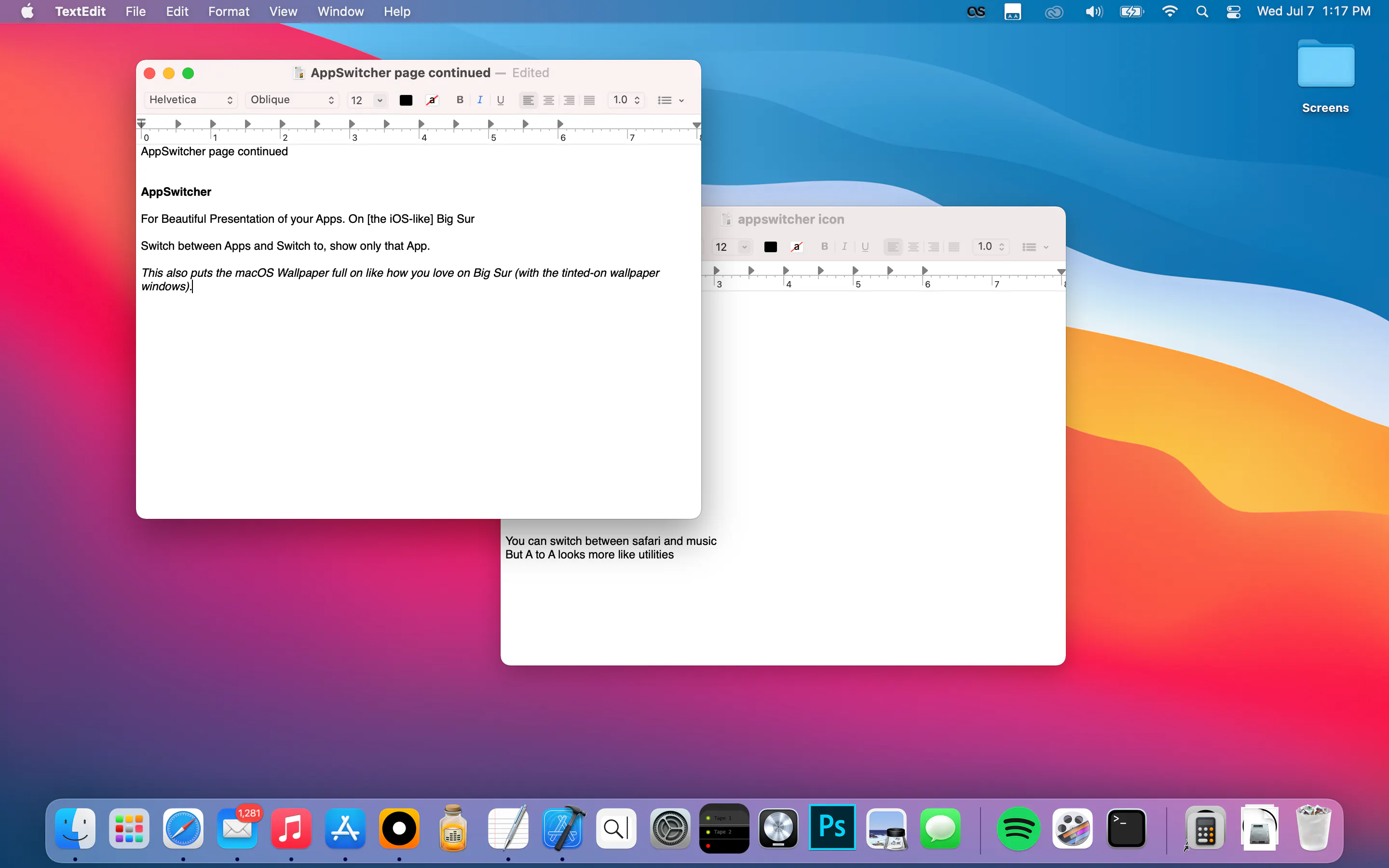Open the Edit menu
Viewport: 1389px width, 868px height.
point(177,12)
